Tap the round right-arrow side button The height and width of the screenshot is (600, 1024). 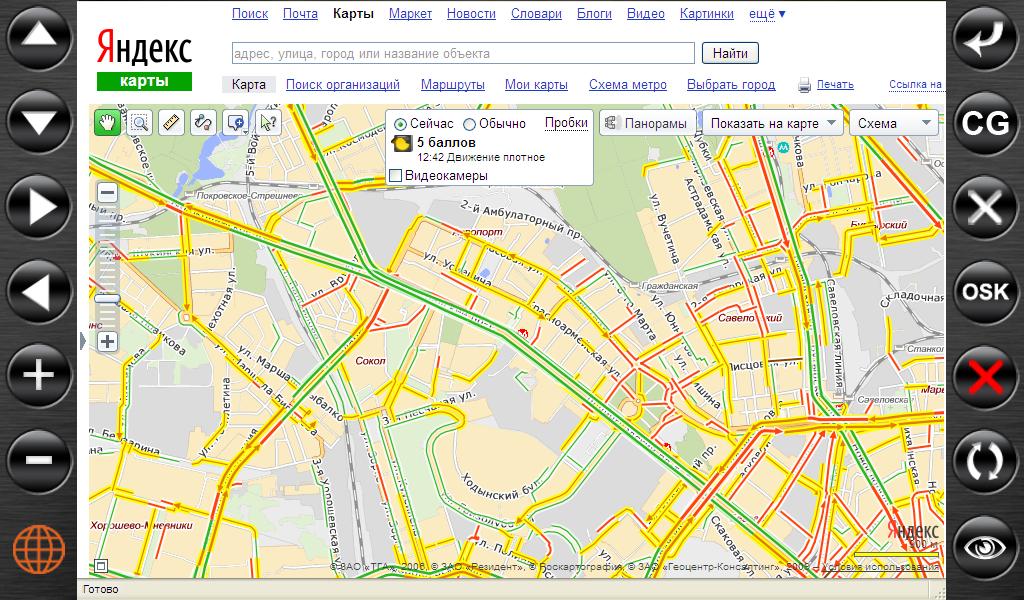(x=39, y=206)
